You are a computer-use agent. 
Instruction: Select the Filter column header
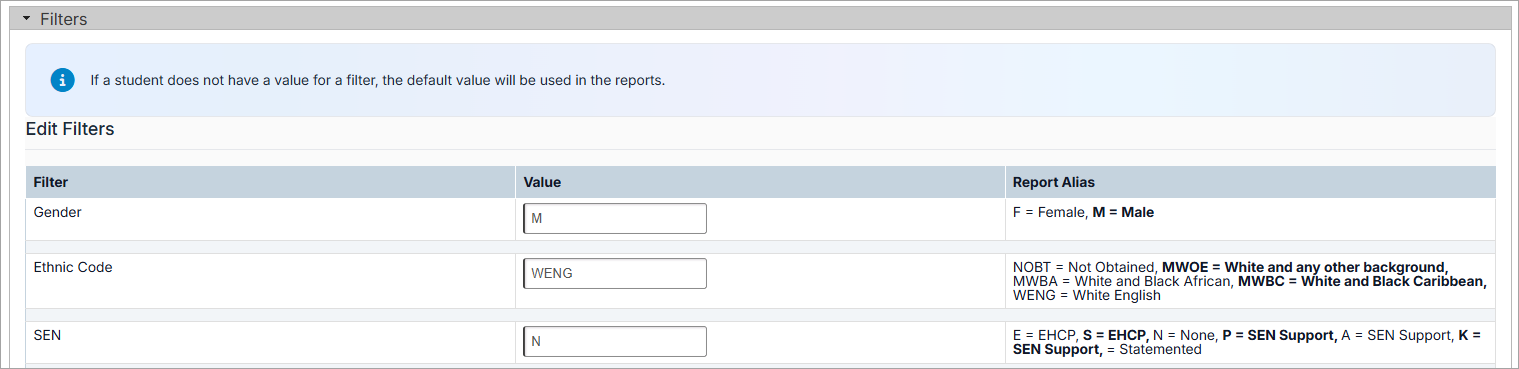tap(51, 182)
